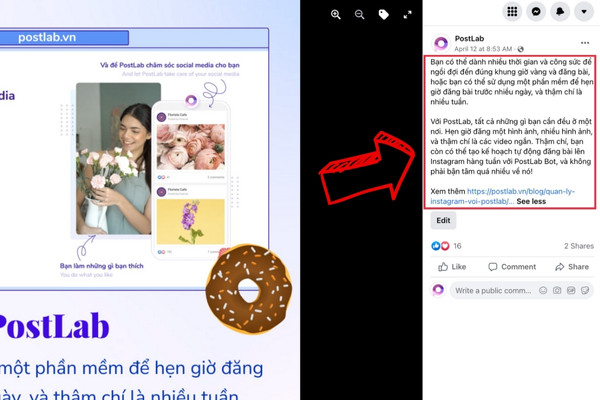Click the Edit button
Image resolution: width=600 pixels, height=400 pixels.
coord(443,220)
